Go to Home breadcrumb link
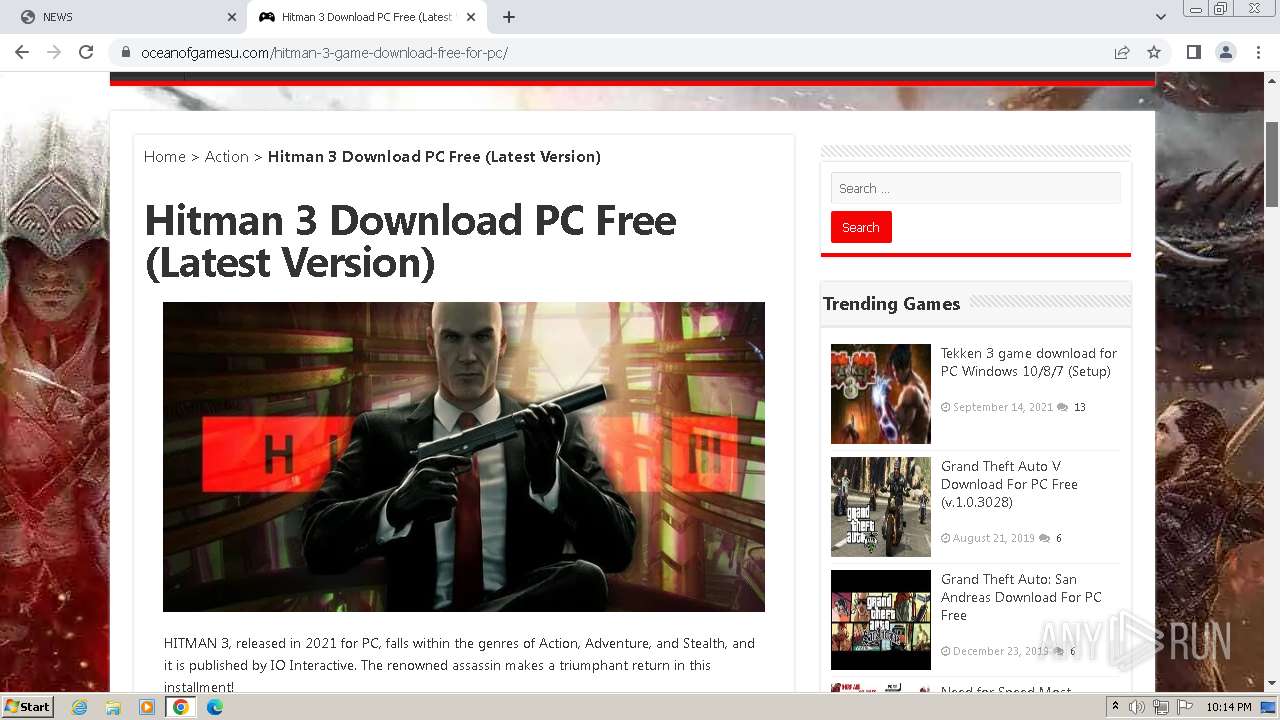1280x720 pixels. click(x=164, y=156)
